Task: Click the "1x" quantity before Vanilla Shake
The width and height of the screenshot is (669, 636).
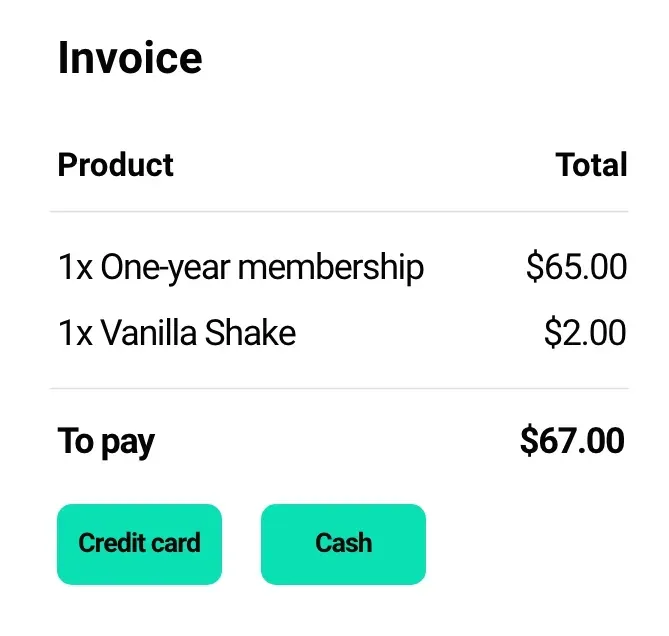Action: point(75,332)
